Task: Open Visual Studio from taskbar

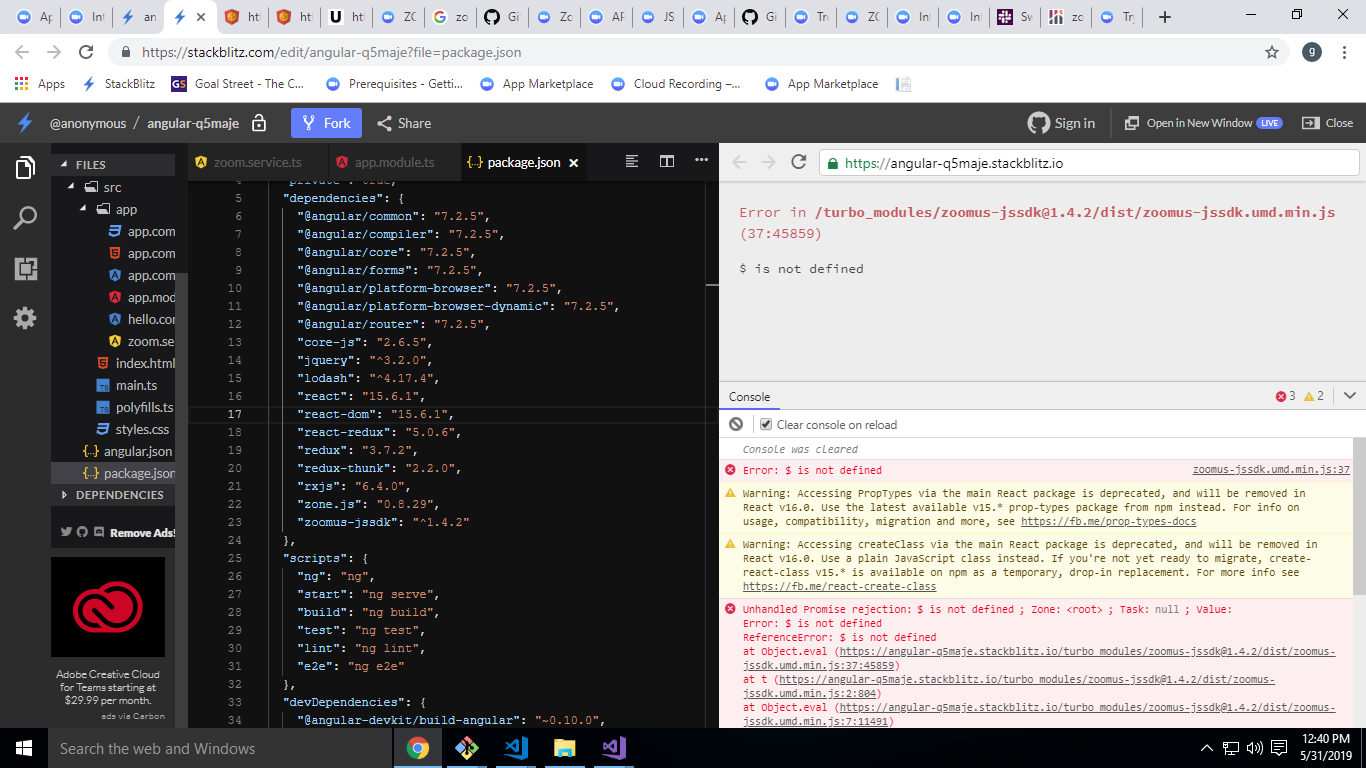Action: tap(614, 748)
